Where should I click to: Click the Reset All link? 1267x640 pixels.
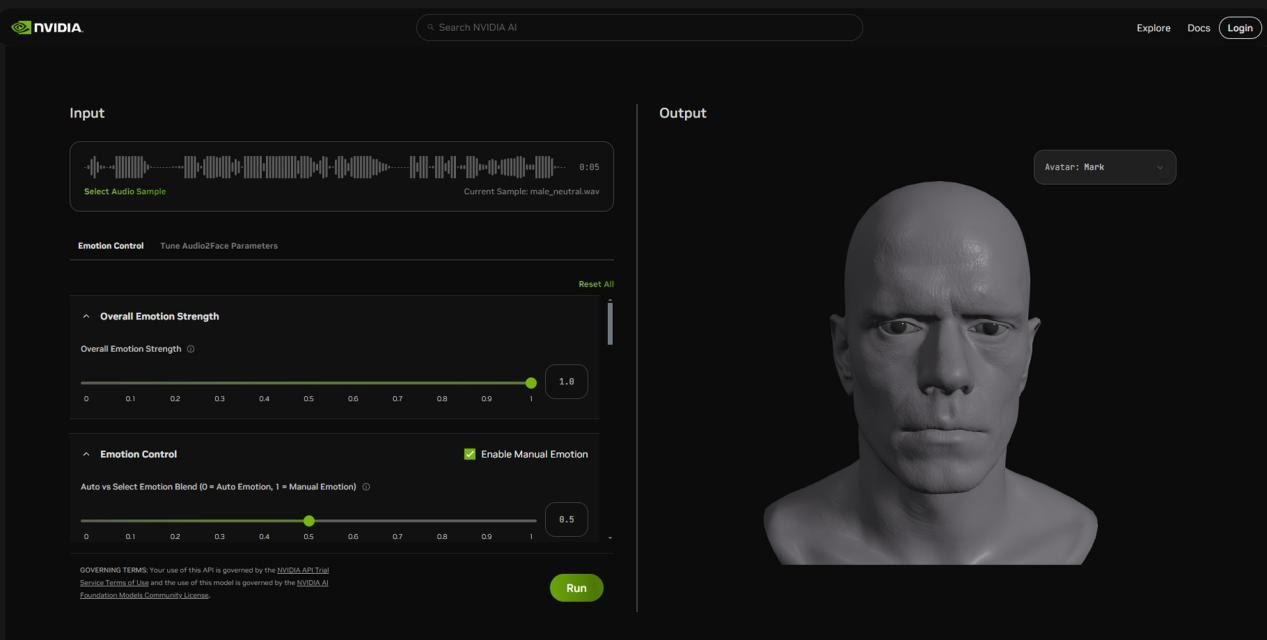[596, 284]
